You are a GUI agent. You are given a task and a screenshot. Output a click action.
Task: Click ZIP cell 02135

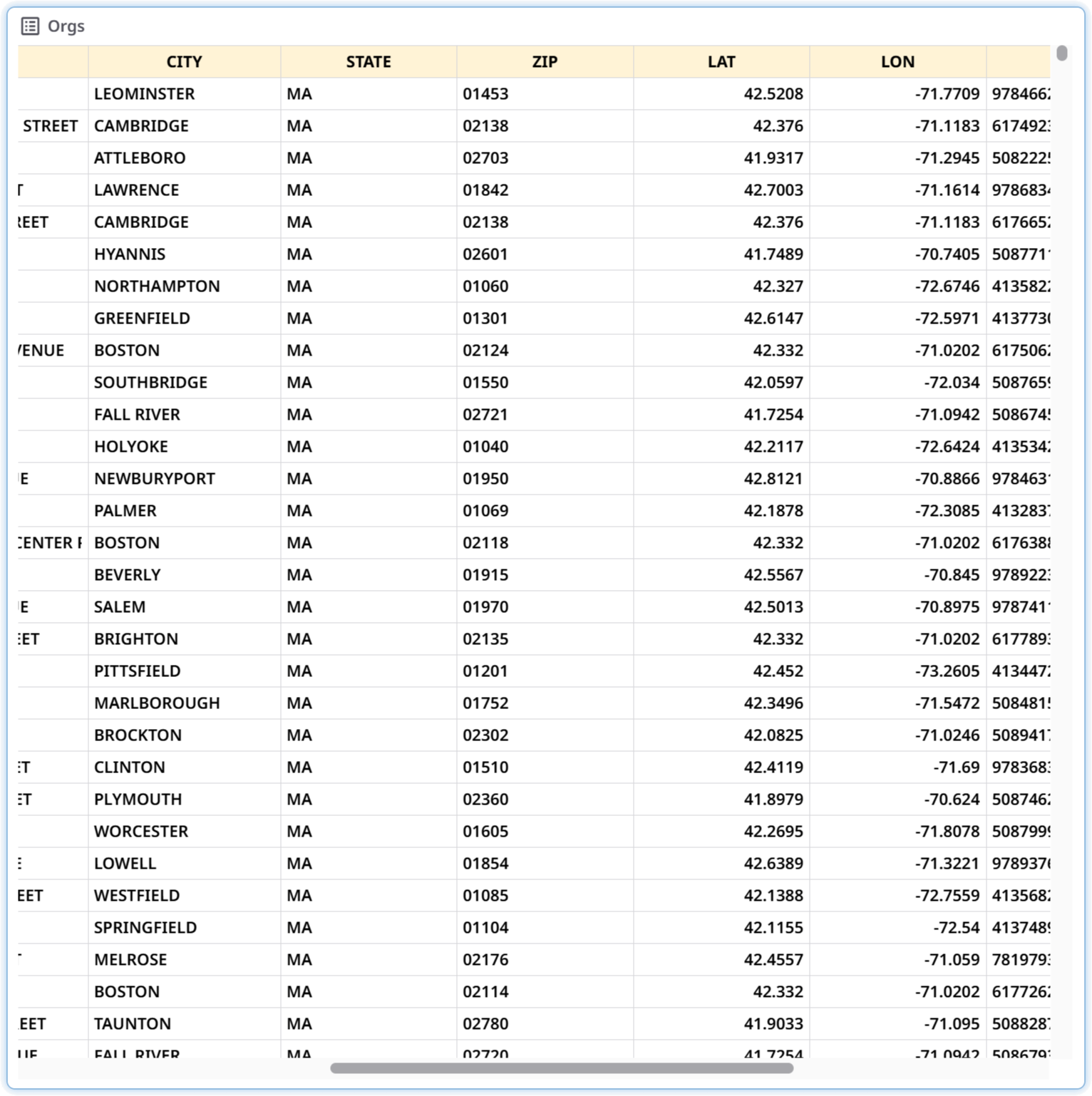[x=545, y=639]
